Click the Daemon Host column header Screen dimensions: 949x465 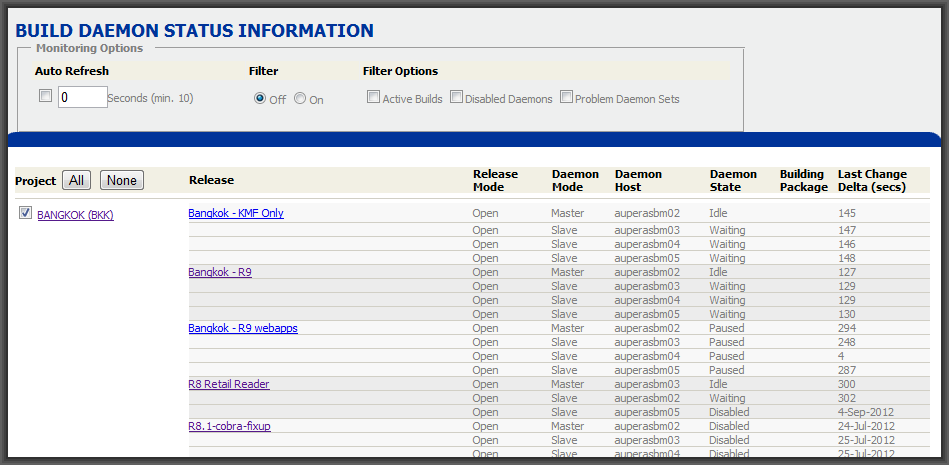point(639,180)
